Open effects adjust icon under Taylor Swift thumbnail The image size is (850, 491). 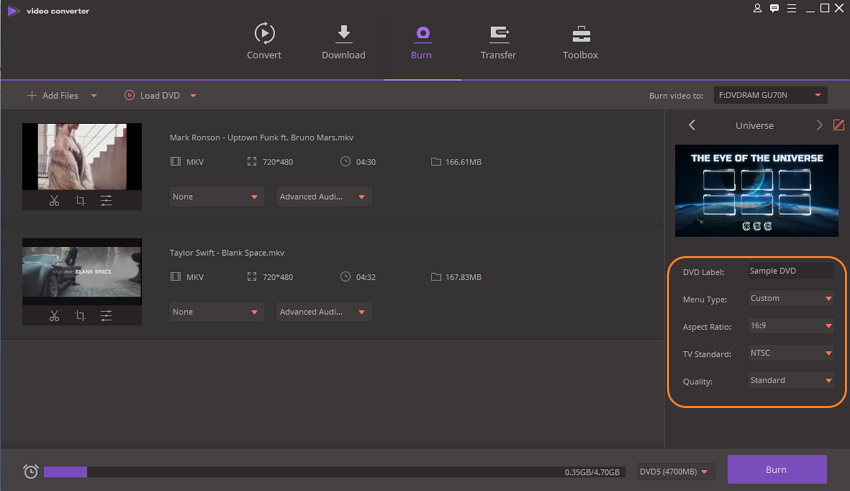point(106,316)
